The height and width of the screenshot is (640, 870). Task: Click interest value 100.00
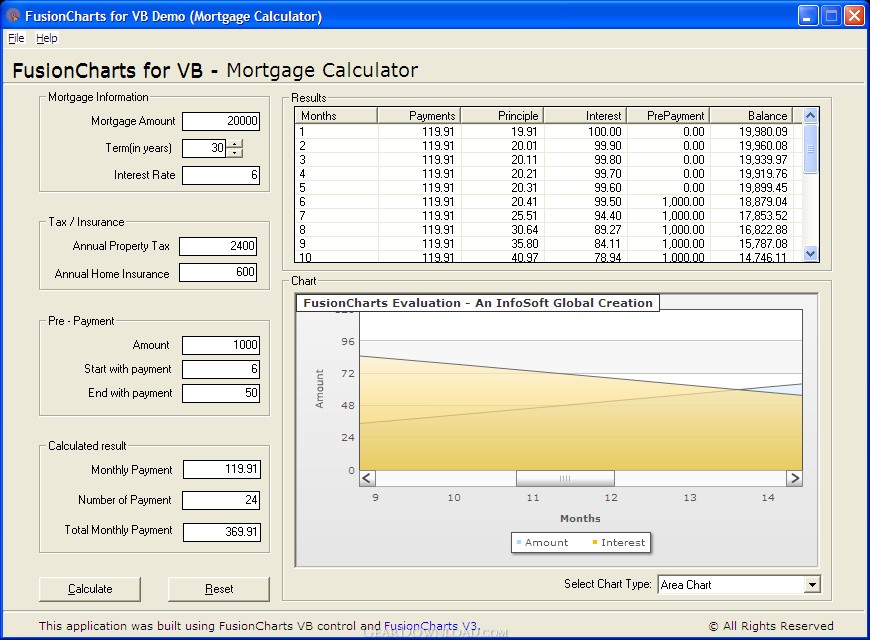[x=605, y=132]
